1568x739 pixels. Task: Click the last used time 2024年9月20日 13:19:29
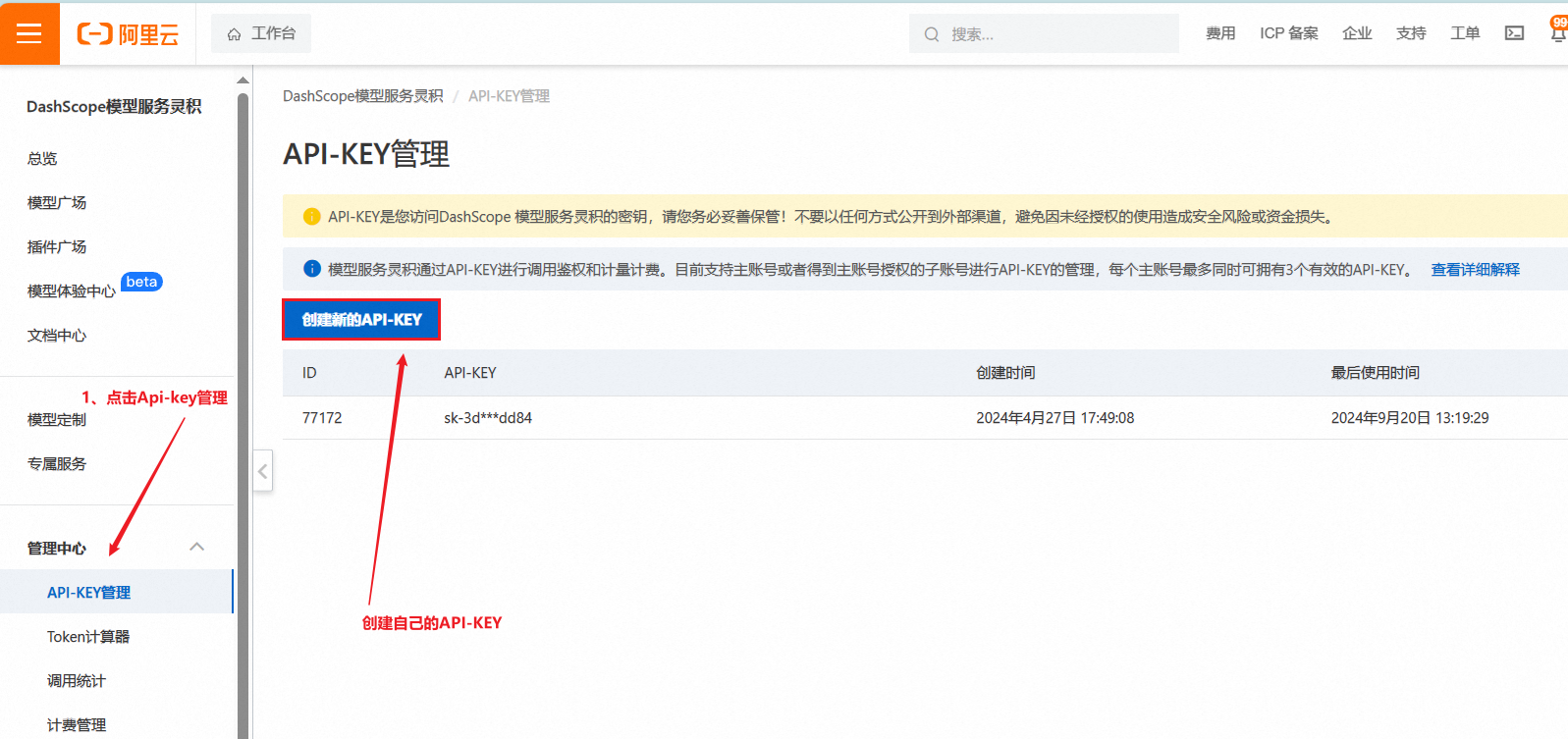[1410, 418]
